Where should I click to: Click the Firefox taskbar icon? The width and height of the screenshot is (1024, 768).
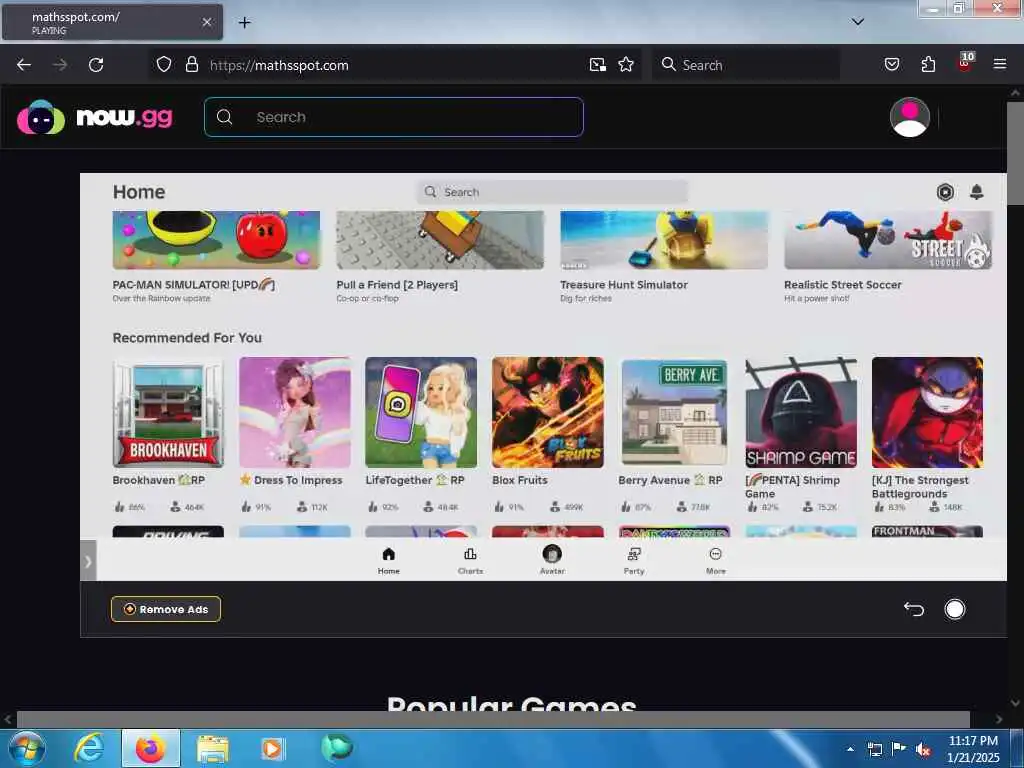150,748
